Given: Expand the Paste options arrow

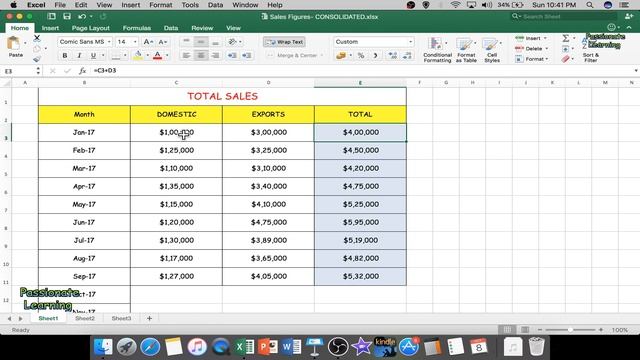Looking at the screenshot, I should [25, 43].
